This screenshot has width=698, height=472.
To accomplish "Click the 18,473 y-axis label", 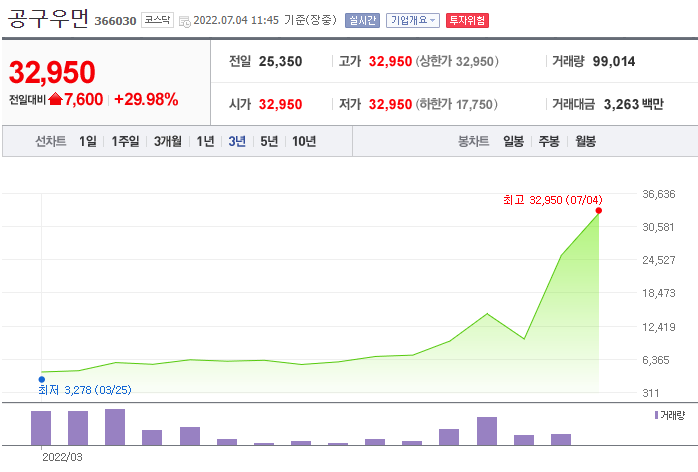I will [659, 293].
